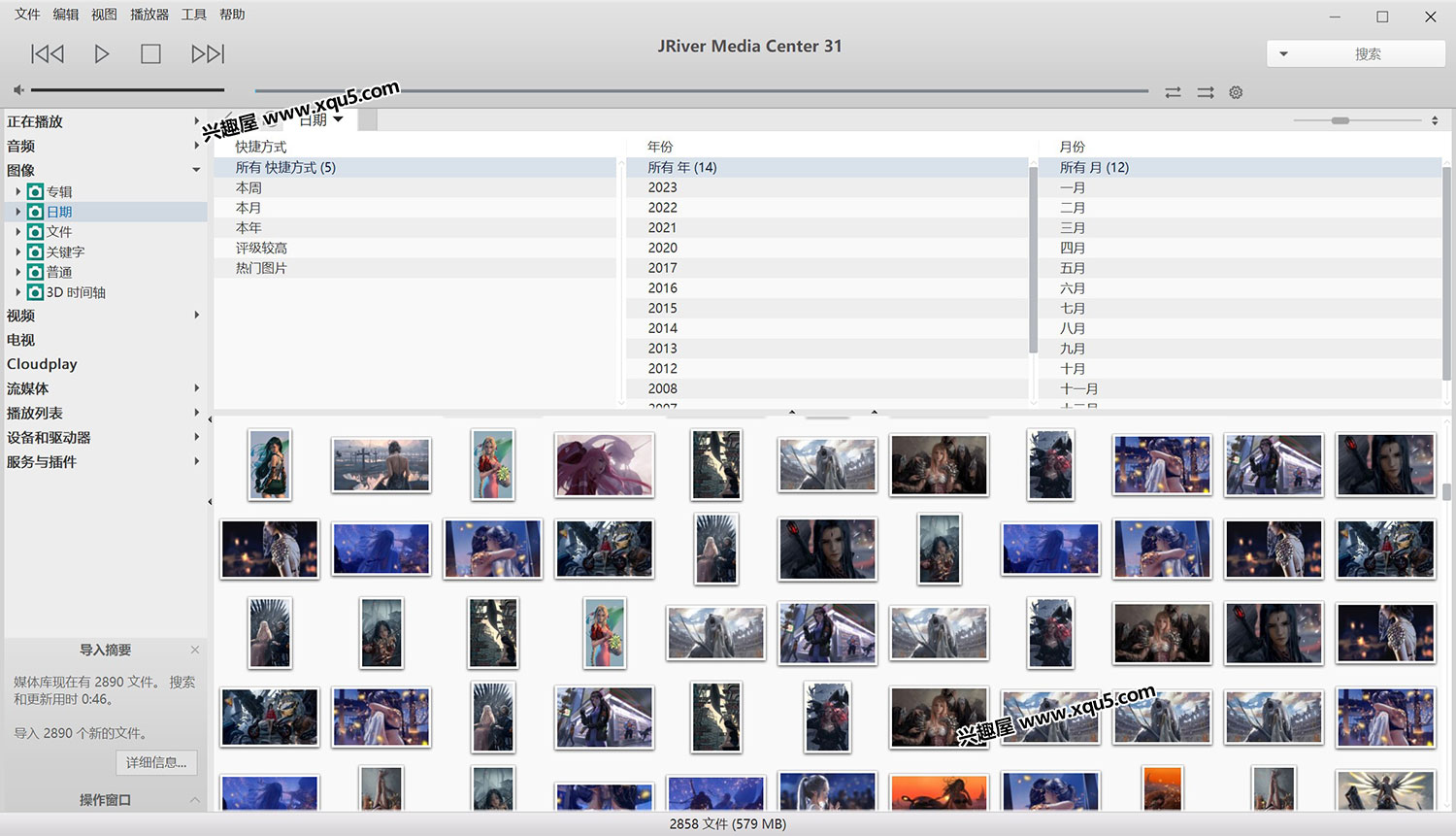Open the 编辑 menu
The height and width of the screenshot is (836, 1456).
(66, 15)
